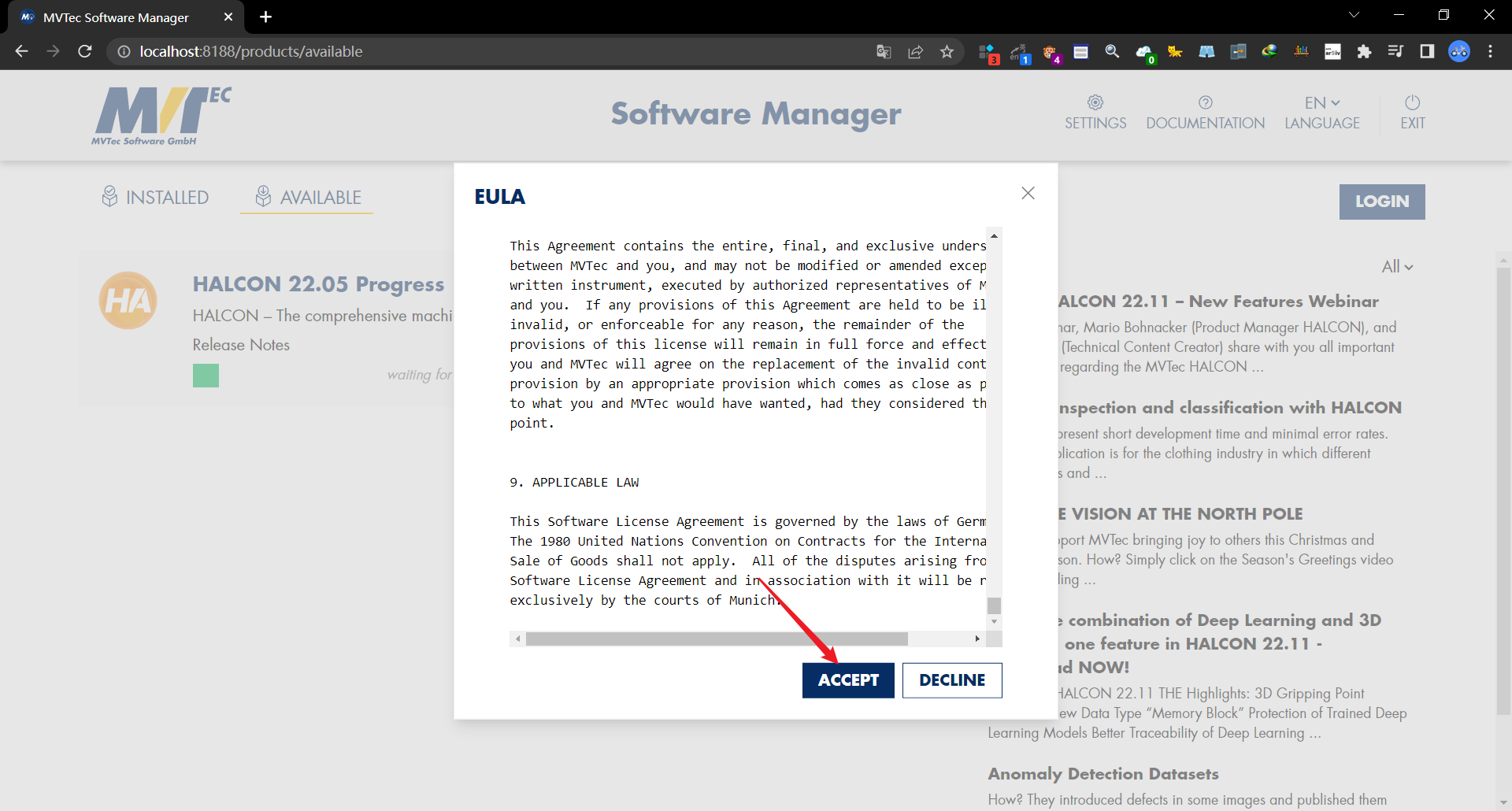Select the AVAILABLE tab
Image resolution: width=1512 pixels, height=811 pixels.
tap(307, 197)
